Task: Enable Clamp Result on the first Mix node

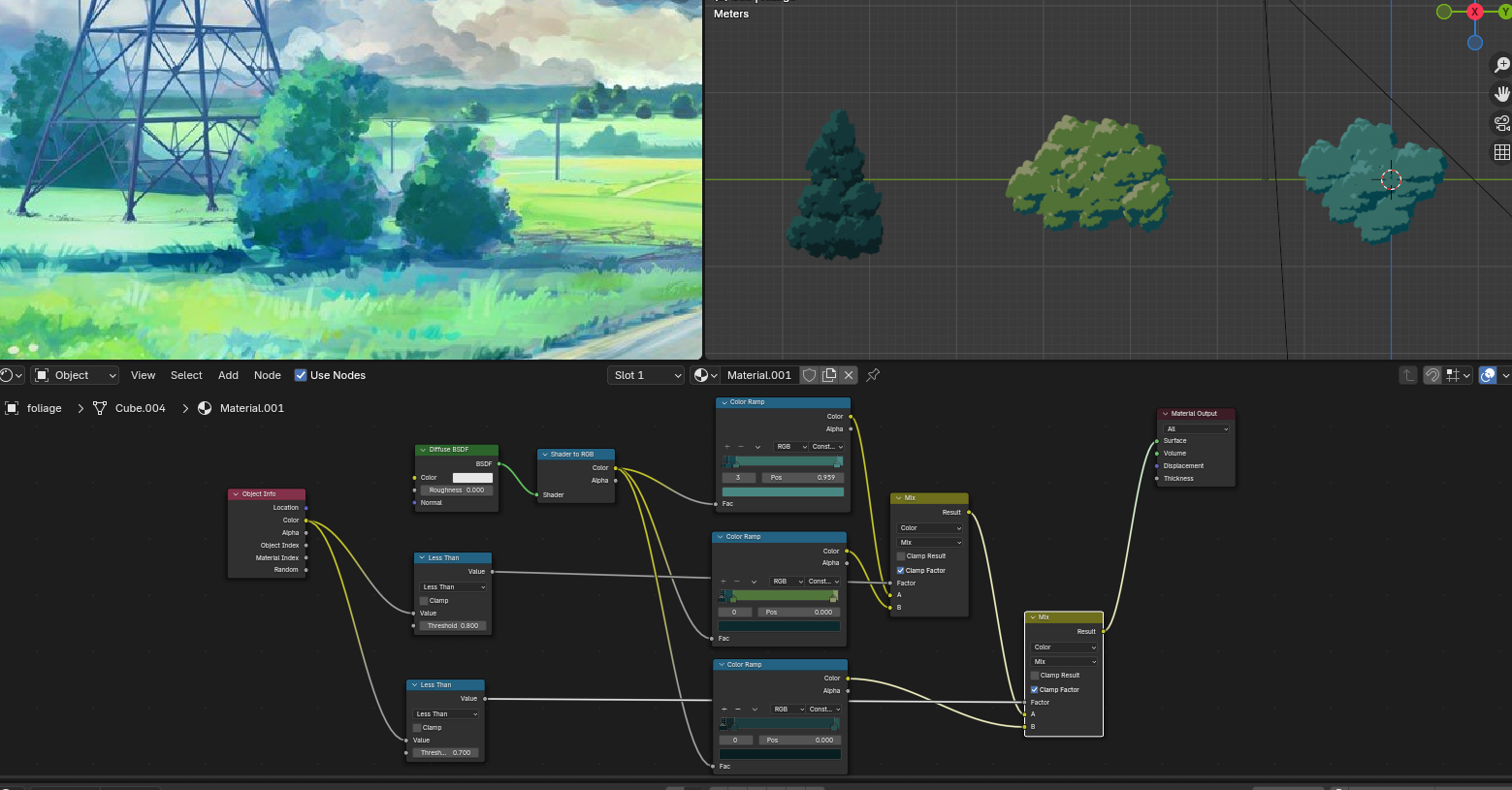Action: (x=901, y=556)
